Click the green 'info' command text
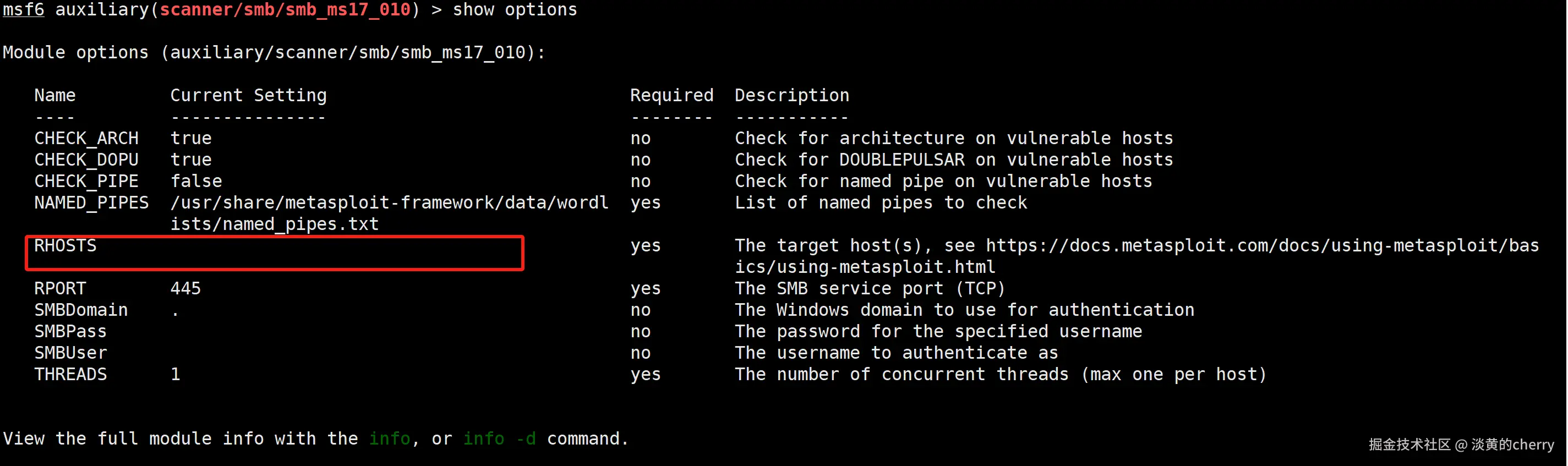Viewport: 1568px width, 466px height. (389, 438)
